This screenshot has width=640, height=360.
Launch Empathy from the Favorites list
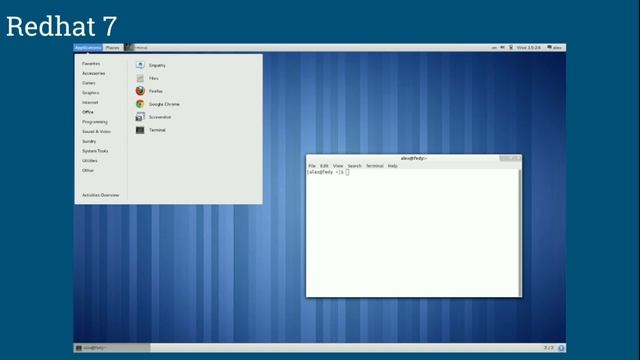pyautogui.click(x=151, y=65)
